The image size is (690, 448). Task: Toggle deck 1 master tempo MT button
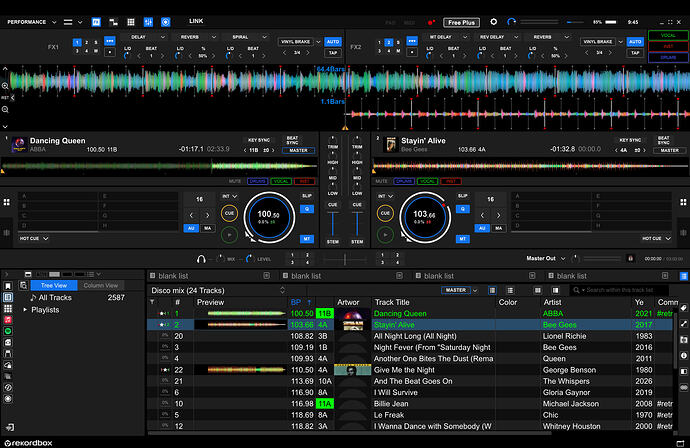click(x=307, y=239)
